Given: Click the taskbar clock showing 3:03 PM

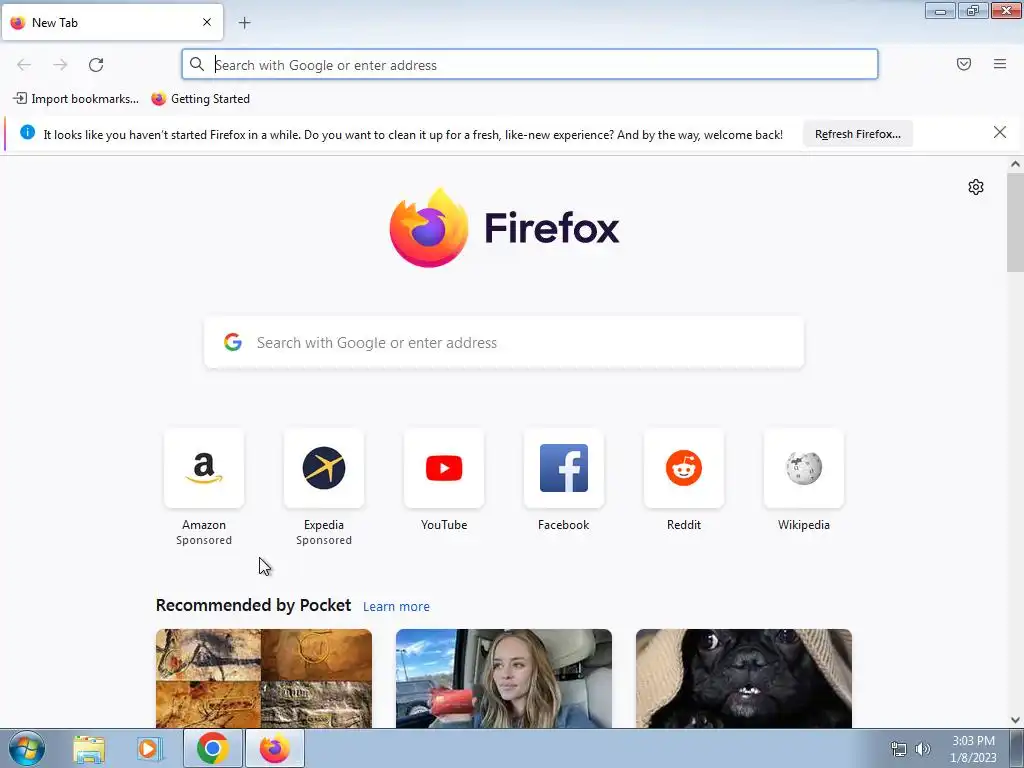Looking at the screenshot, I should 973,749.
